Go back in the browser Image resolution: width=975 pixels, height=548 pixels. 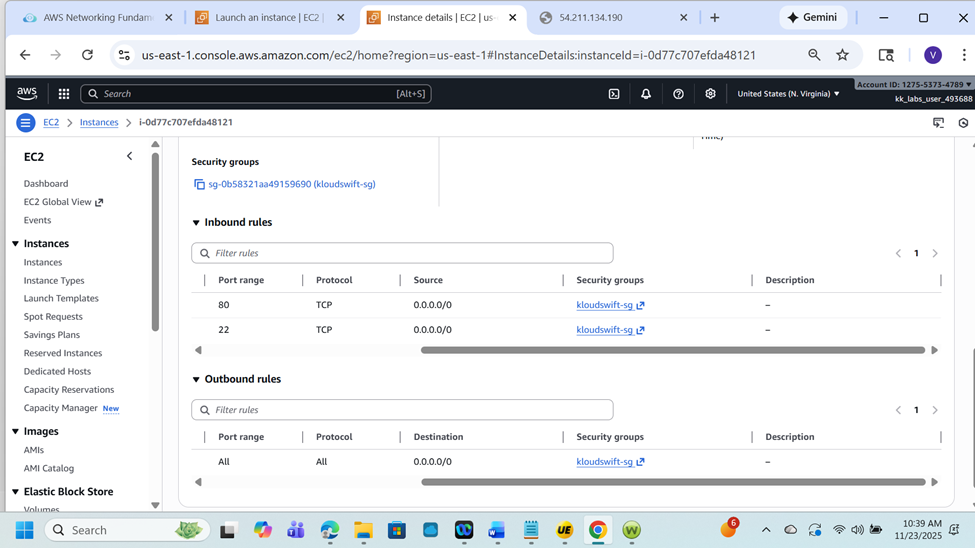click(x=25, y=55)
